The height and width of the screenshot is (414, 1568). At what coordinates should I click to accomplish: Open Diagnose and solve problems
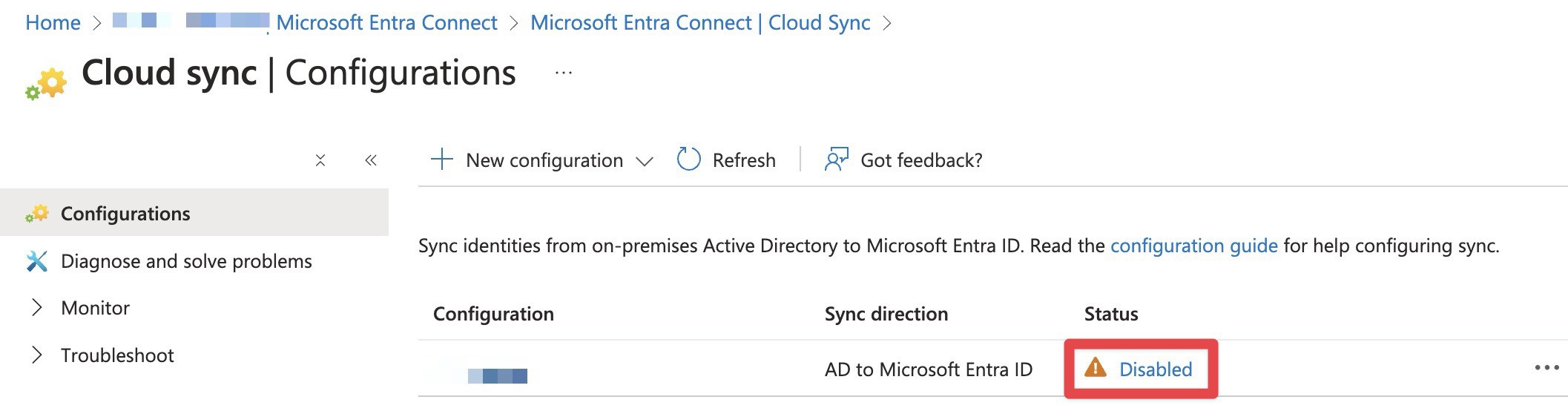[186, 261]
